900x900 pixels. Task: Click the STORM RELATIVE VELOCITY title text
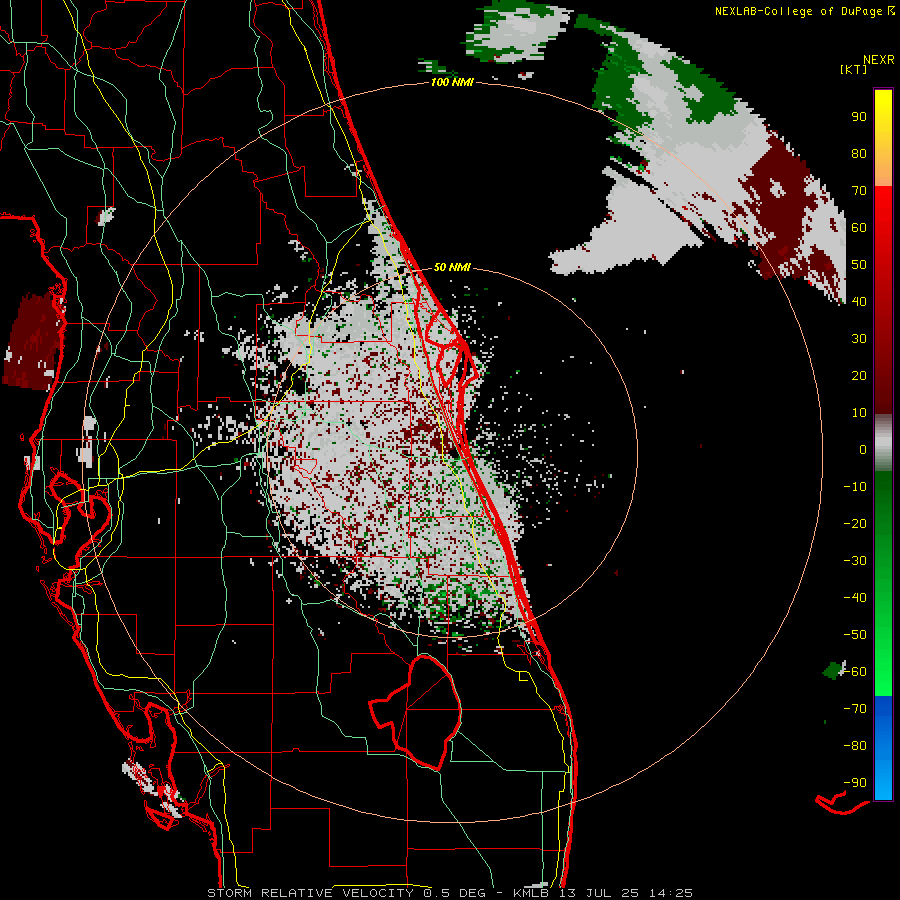point(310,893)
